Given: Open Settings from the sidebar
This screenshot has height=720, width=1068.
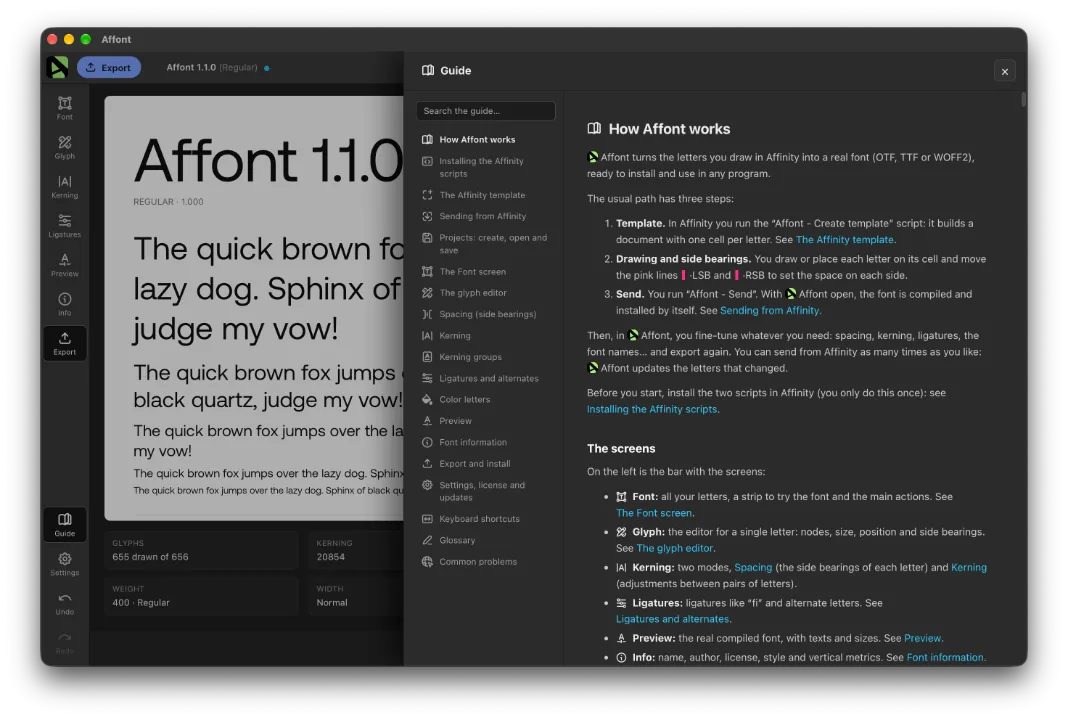Looking at the screenshot, I should 65,564.
